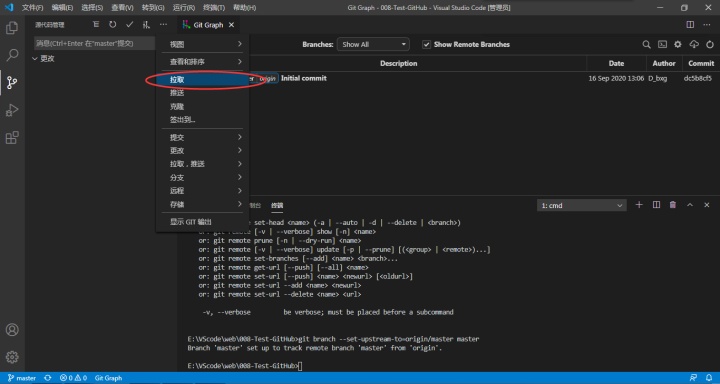Open the 帮助(H) menu
This screenshot has height=384, width=720.
pos(244,8)
